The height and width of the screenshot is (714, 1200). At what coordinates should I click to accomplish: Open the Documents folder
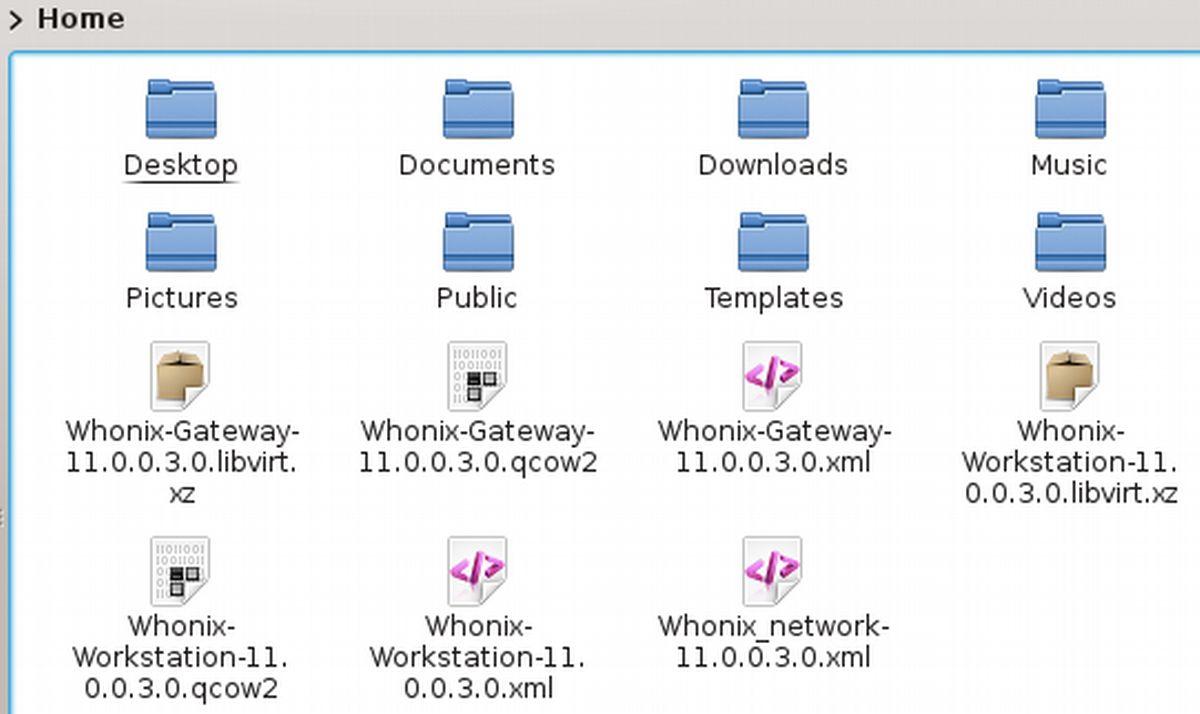477,109
